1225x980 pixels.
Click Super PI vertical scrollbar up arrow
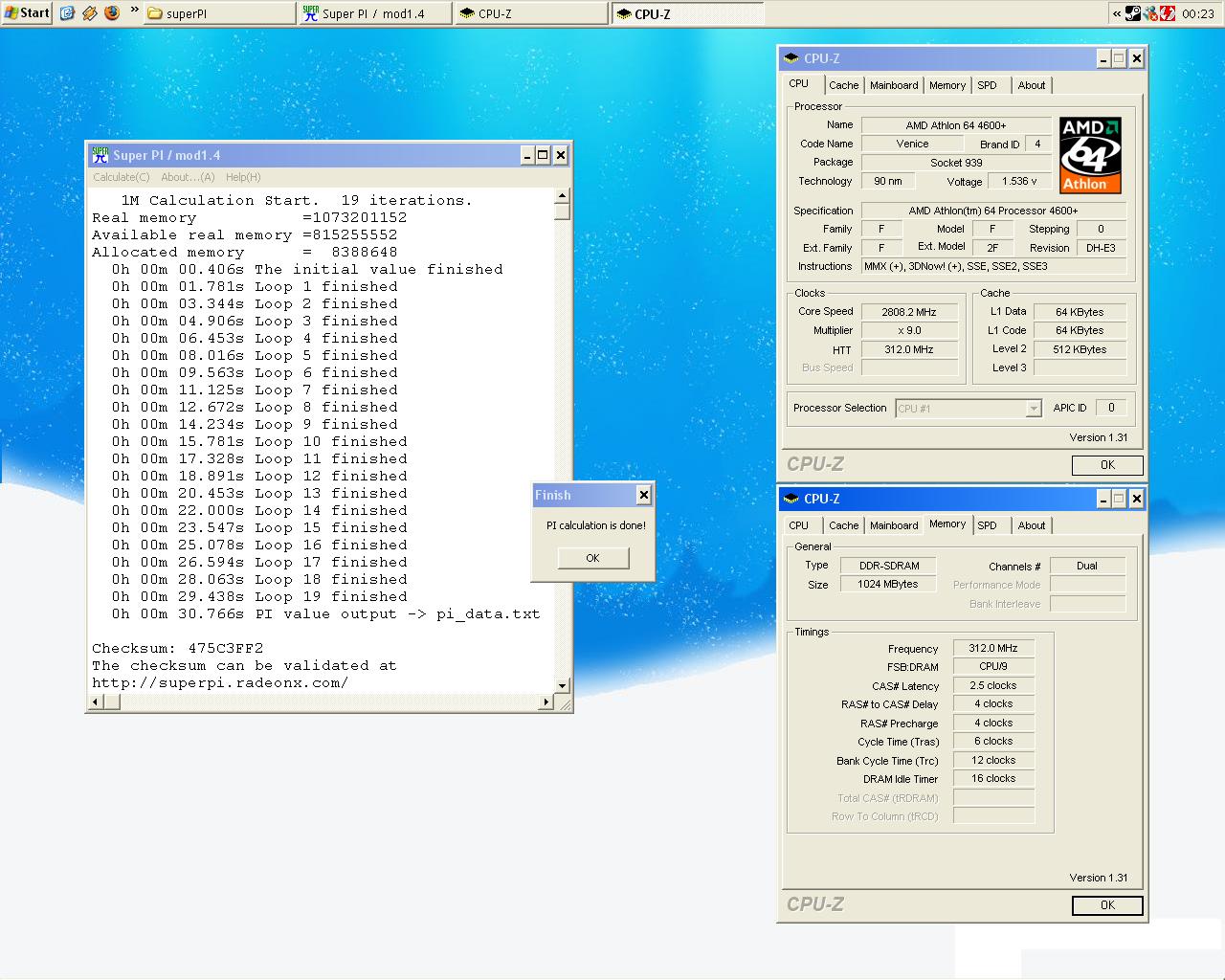click(x=562, y=196)
